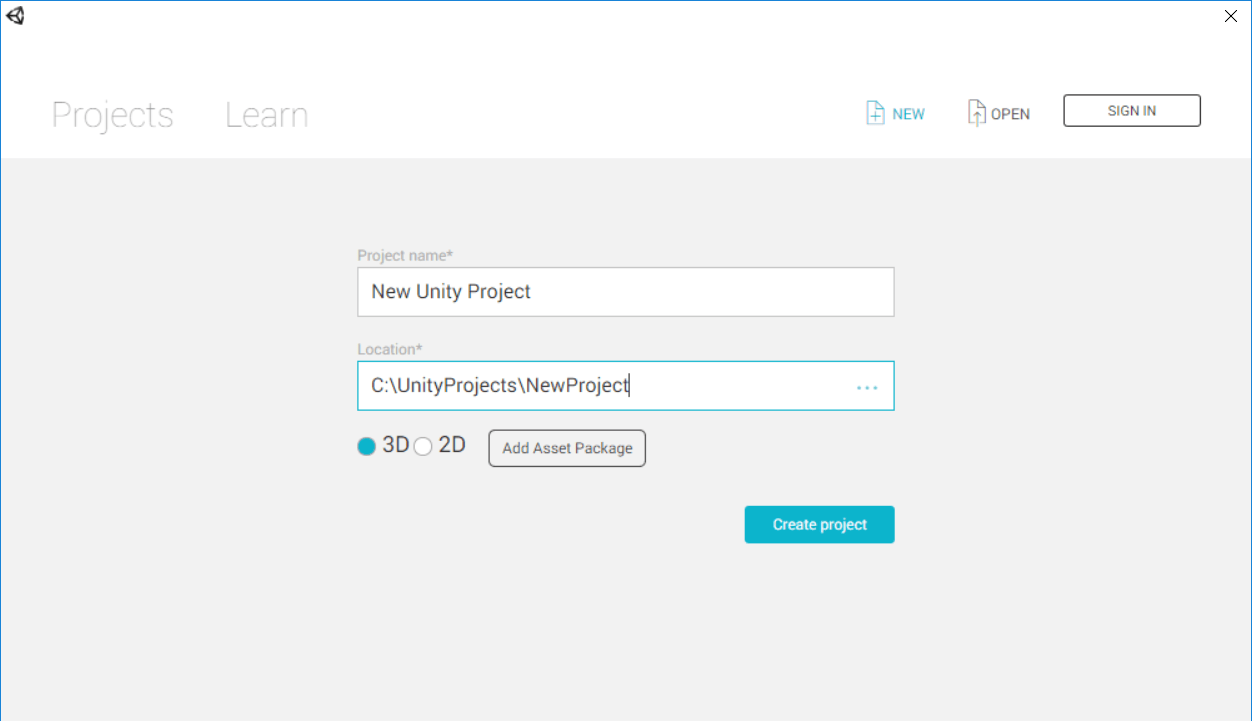The image size is (1252, 721).
Task: Open the folder browse ellipsis for Location
Action: [866, 386]
